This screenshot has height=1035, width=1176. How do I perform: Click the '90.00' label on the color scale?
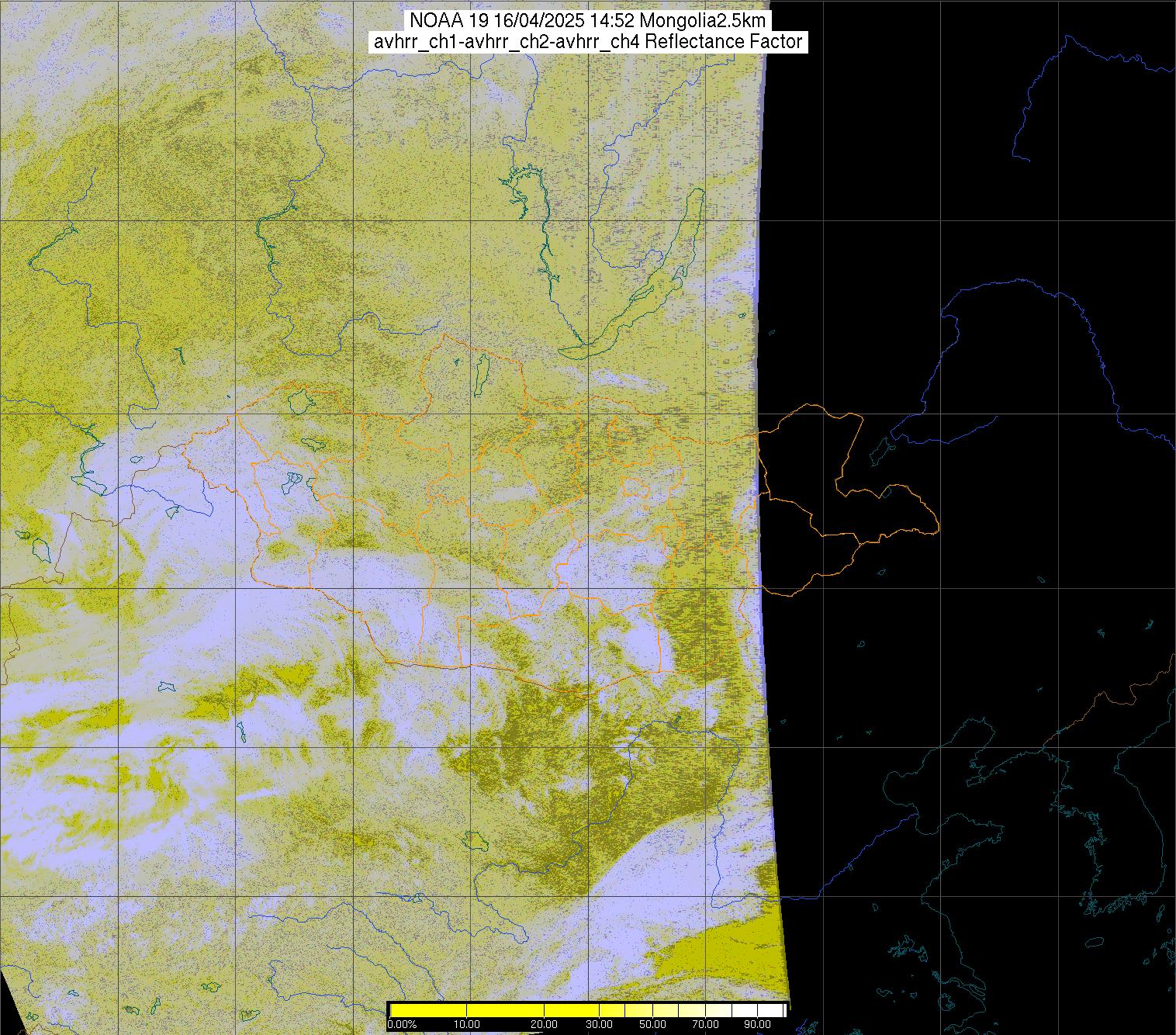point(757,1024)
